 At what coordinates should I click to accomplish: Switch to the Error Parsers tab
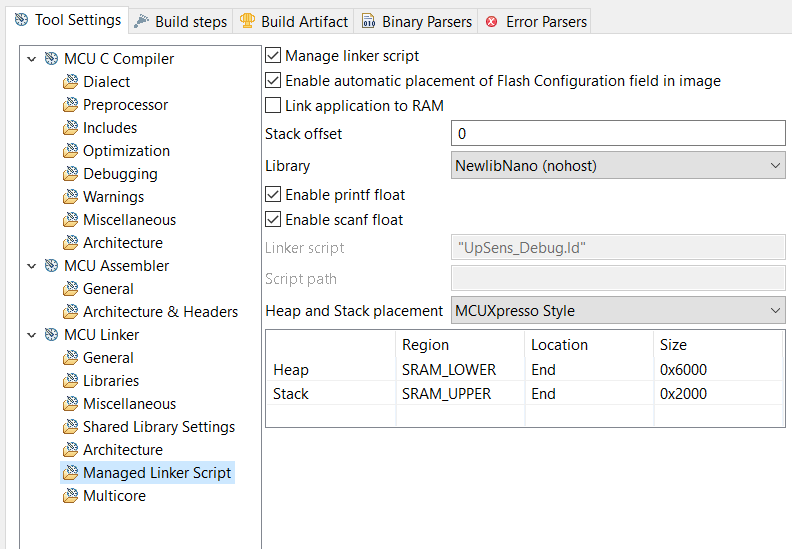(x=546, y=21)
